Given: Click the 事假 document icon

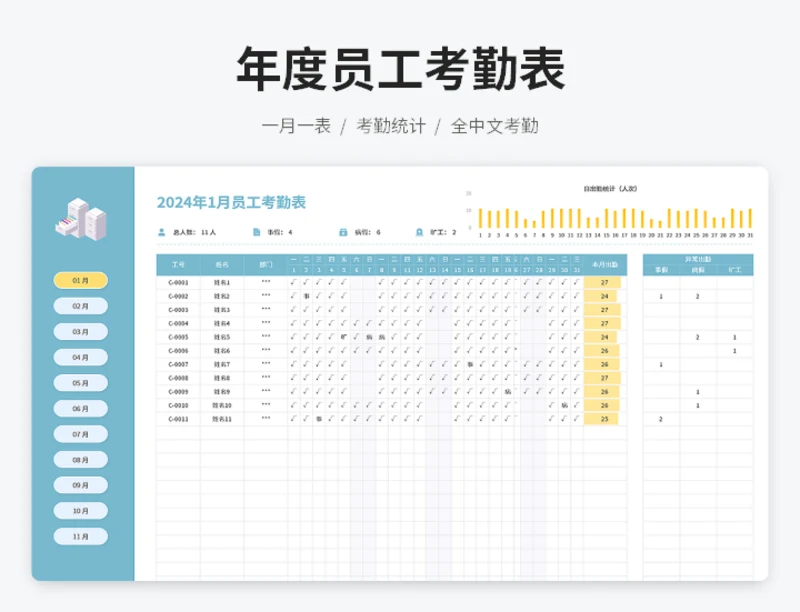Looking at the screenshot, I should pyautogui.click(x=255, y=231).
